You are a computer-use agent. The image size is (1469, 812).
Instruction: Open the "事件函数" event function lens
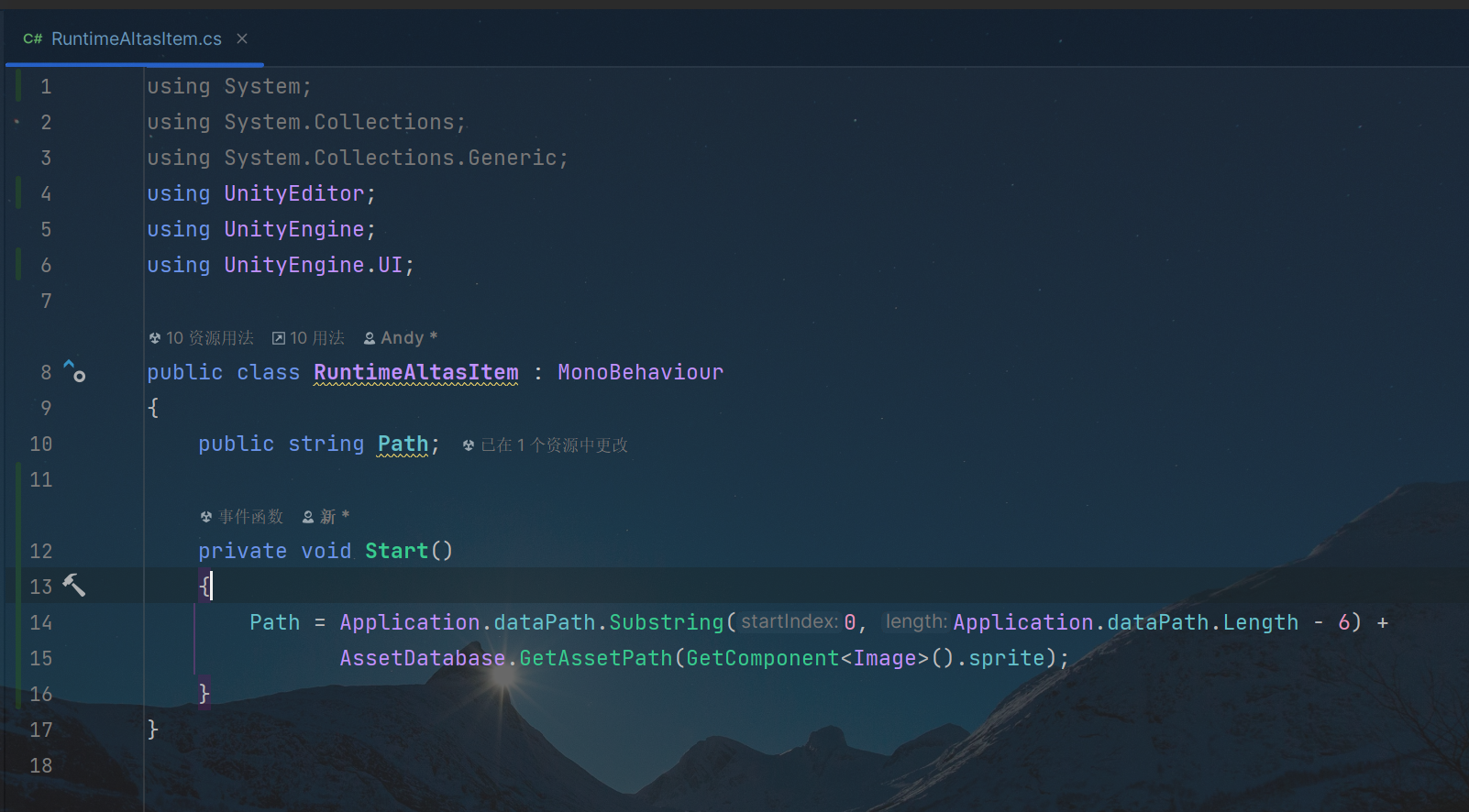(x=243, y=517)
